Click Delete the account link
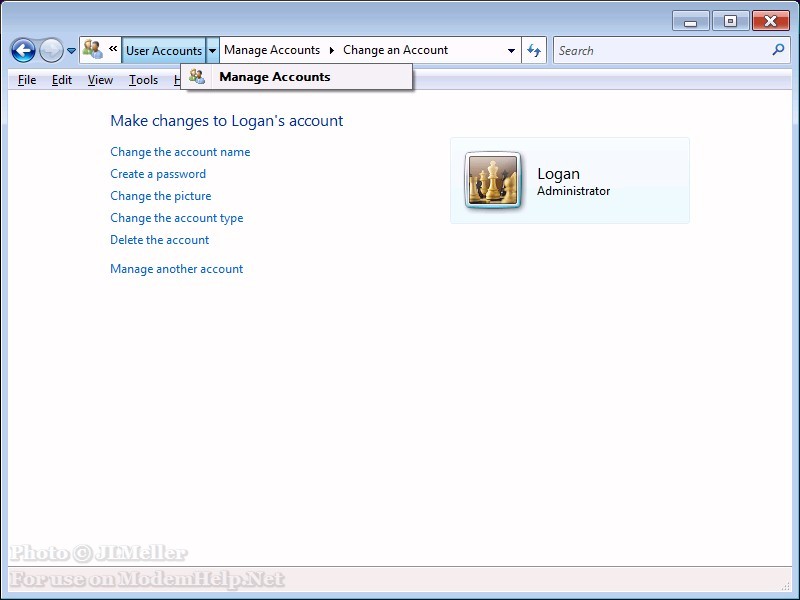This screenshot has width=800, height=600. pyautogui.click(x=160, y=240)
